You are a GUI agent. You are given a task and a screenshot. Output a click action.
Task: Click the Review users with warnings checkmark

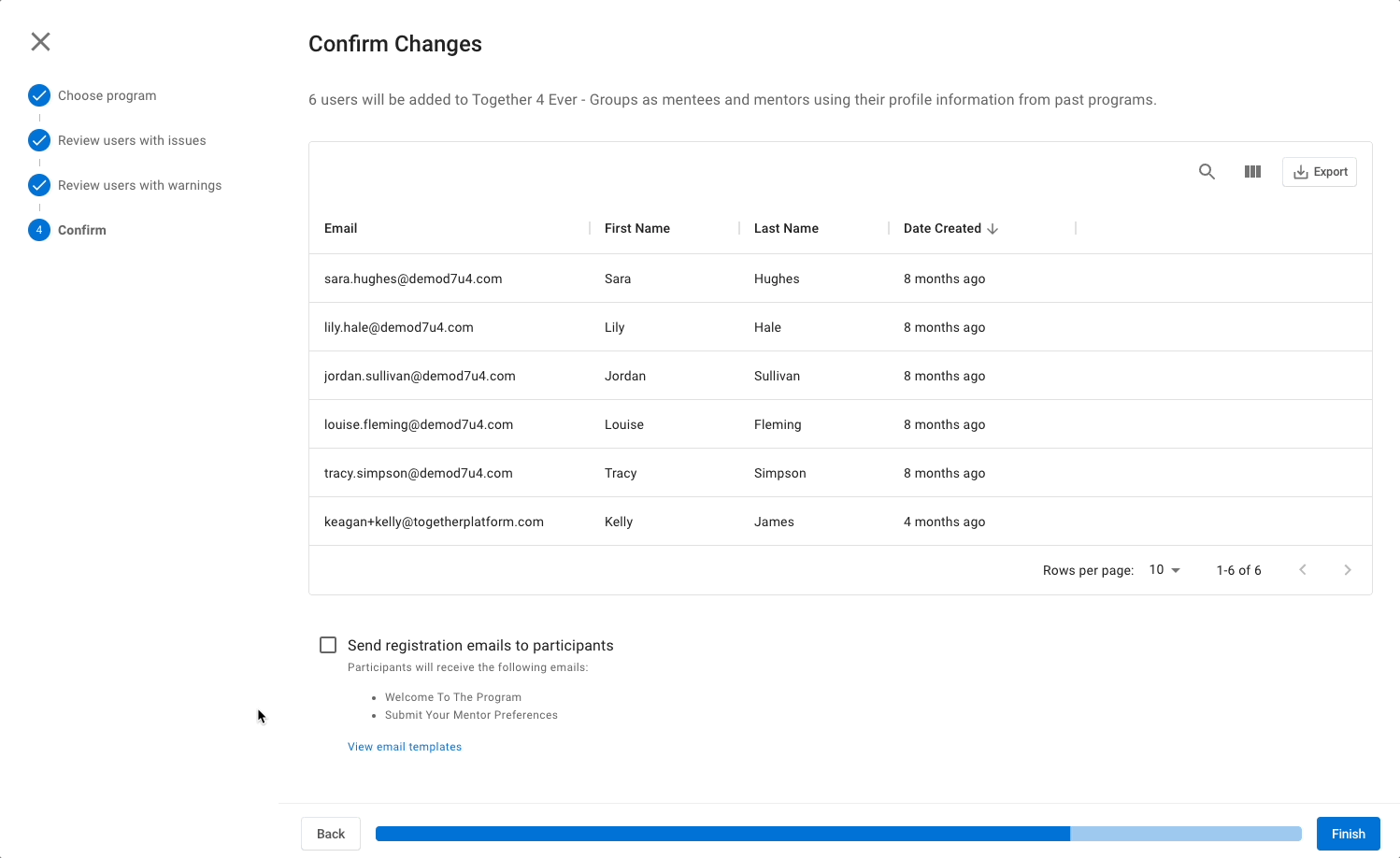coord(39,185)
